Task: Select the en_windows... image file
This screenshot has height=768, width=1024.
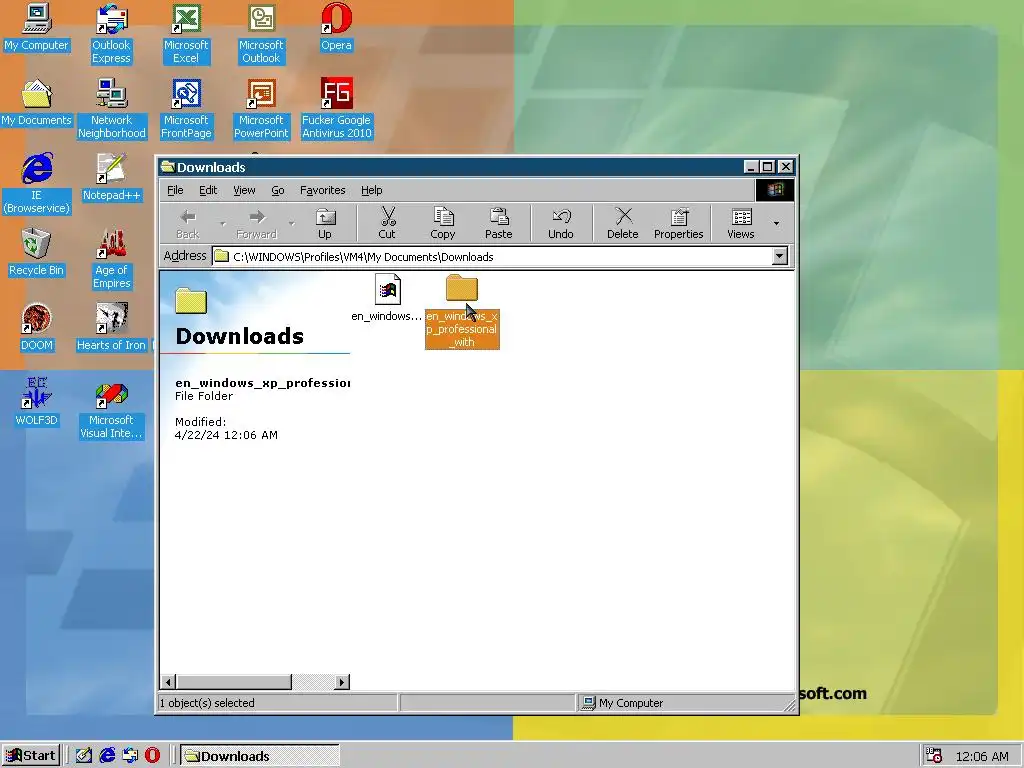Action: click(387, 298)
